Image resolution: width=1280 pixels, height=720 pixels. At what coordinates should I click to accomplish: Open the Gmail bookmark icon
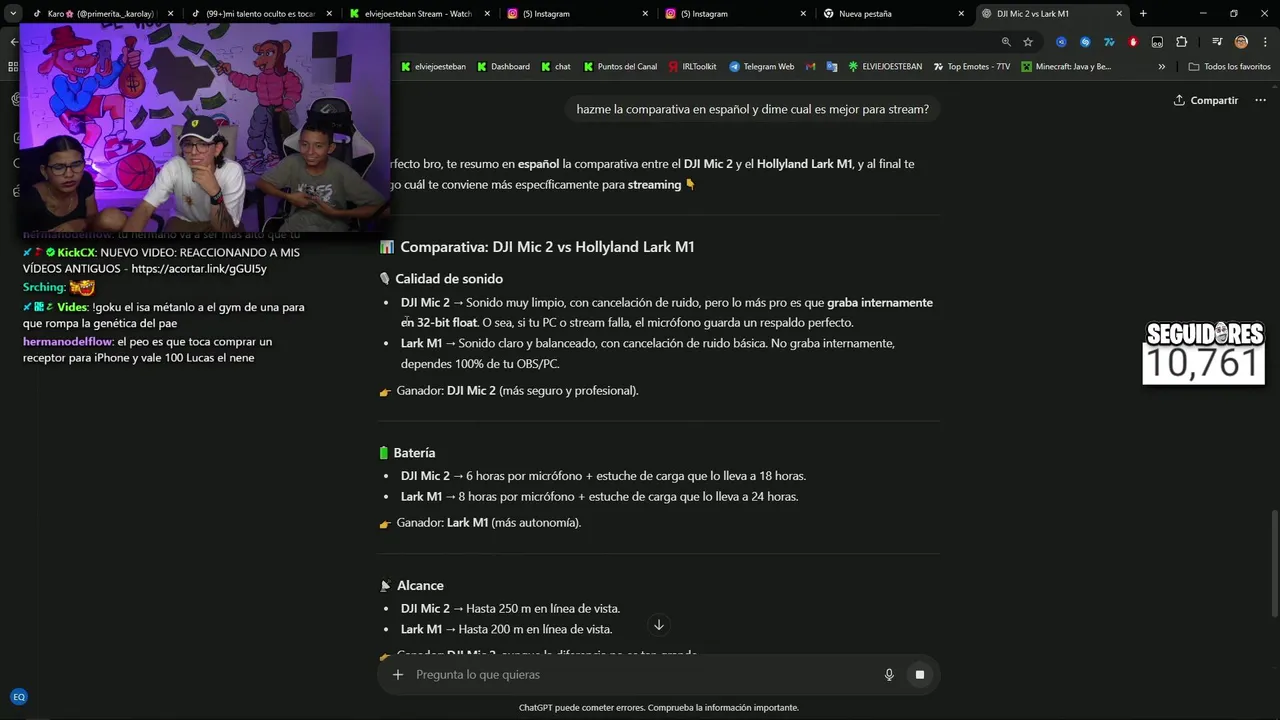(810, 67)
